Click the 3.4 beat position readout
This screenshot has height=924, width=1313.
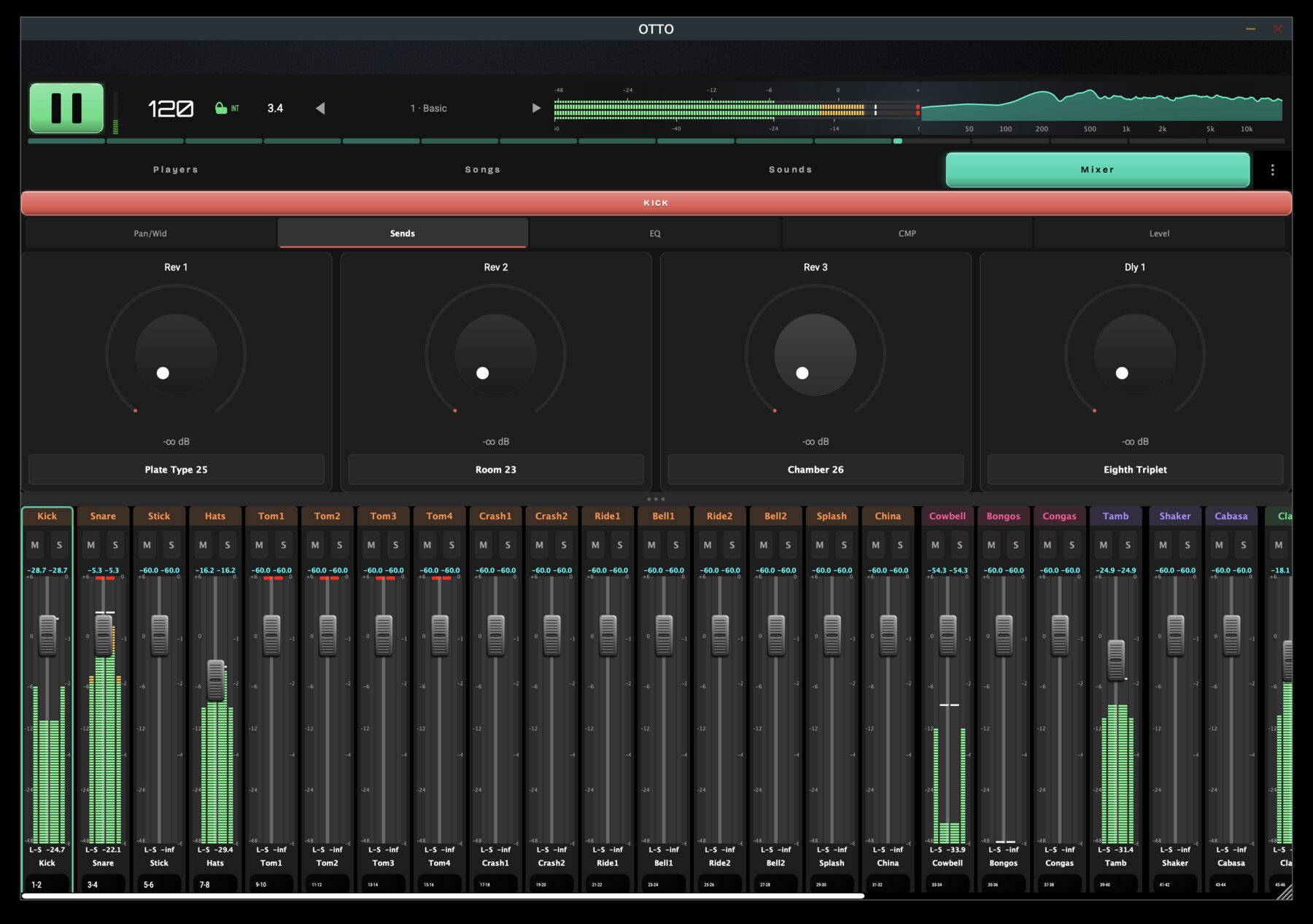click(x=275, y=108)
